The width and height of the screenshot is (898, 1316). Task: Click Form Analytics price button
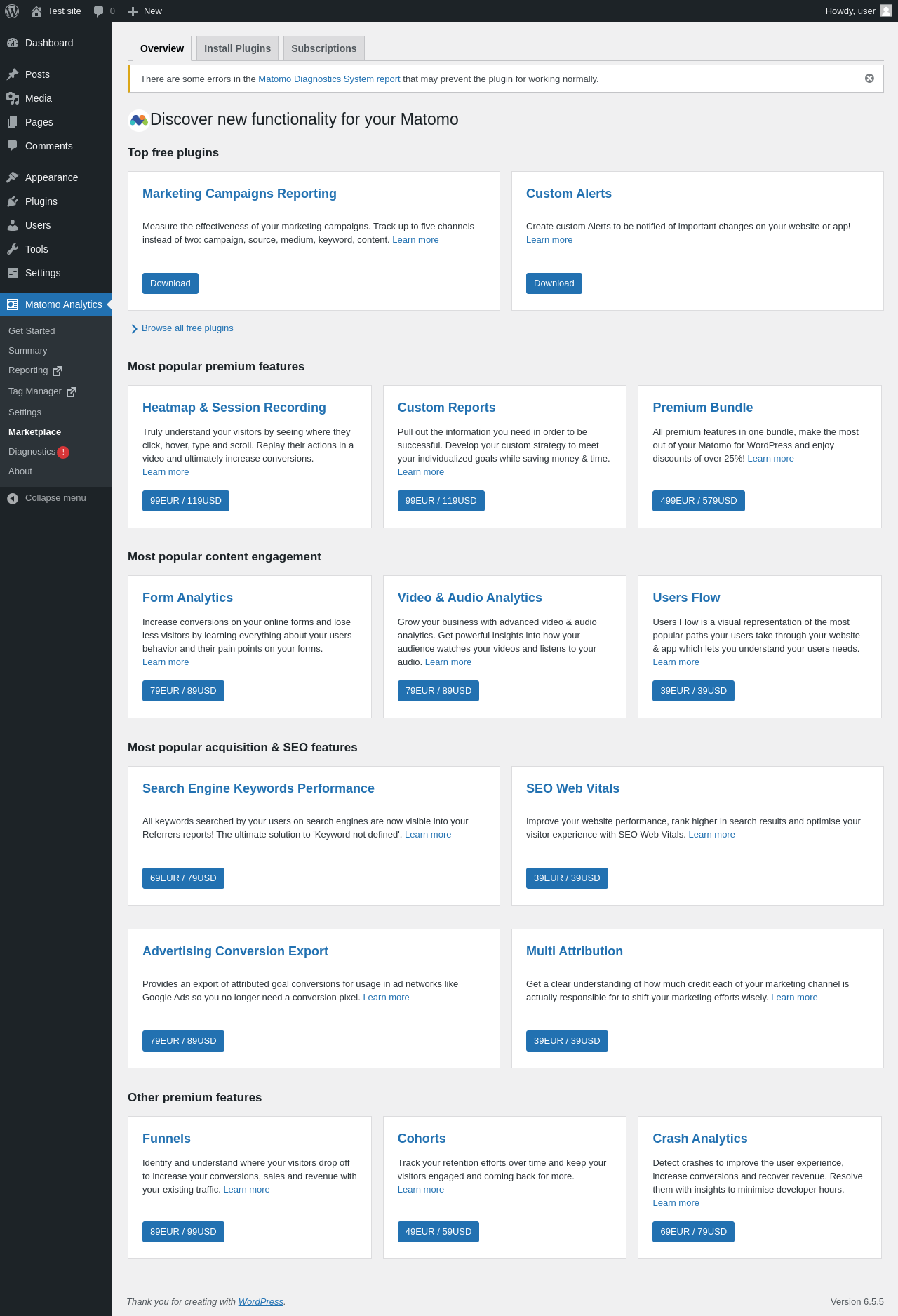pyautogui.click(x=183, y=691)
